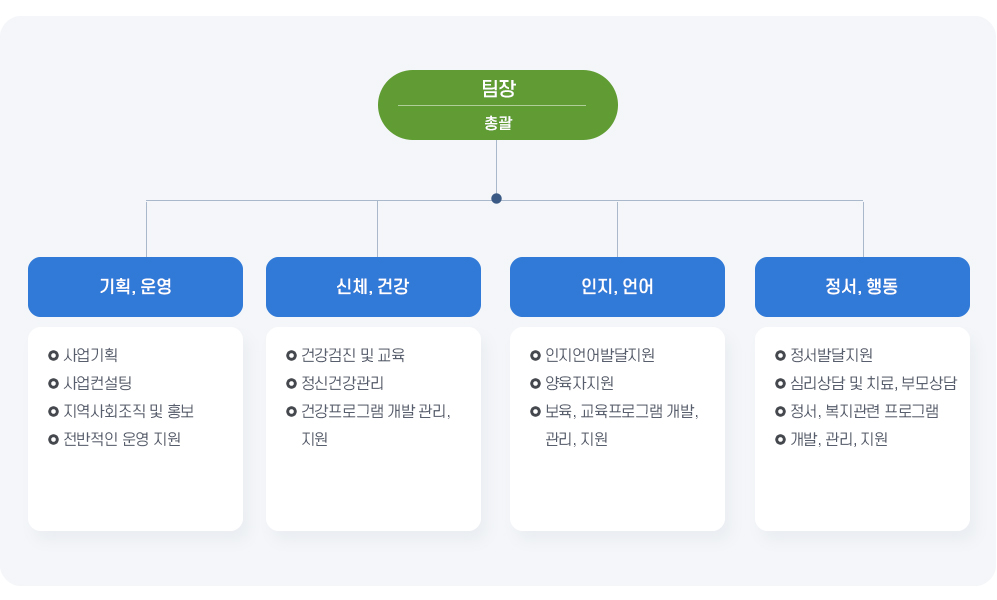Click the bullet icon beside 양육자지원
The height and width of the screenshot is (600, 997).
tap(535, 383)
